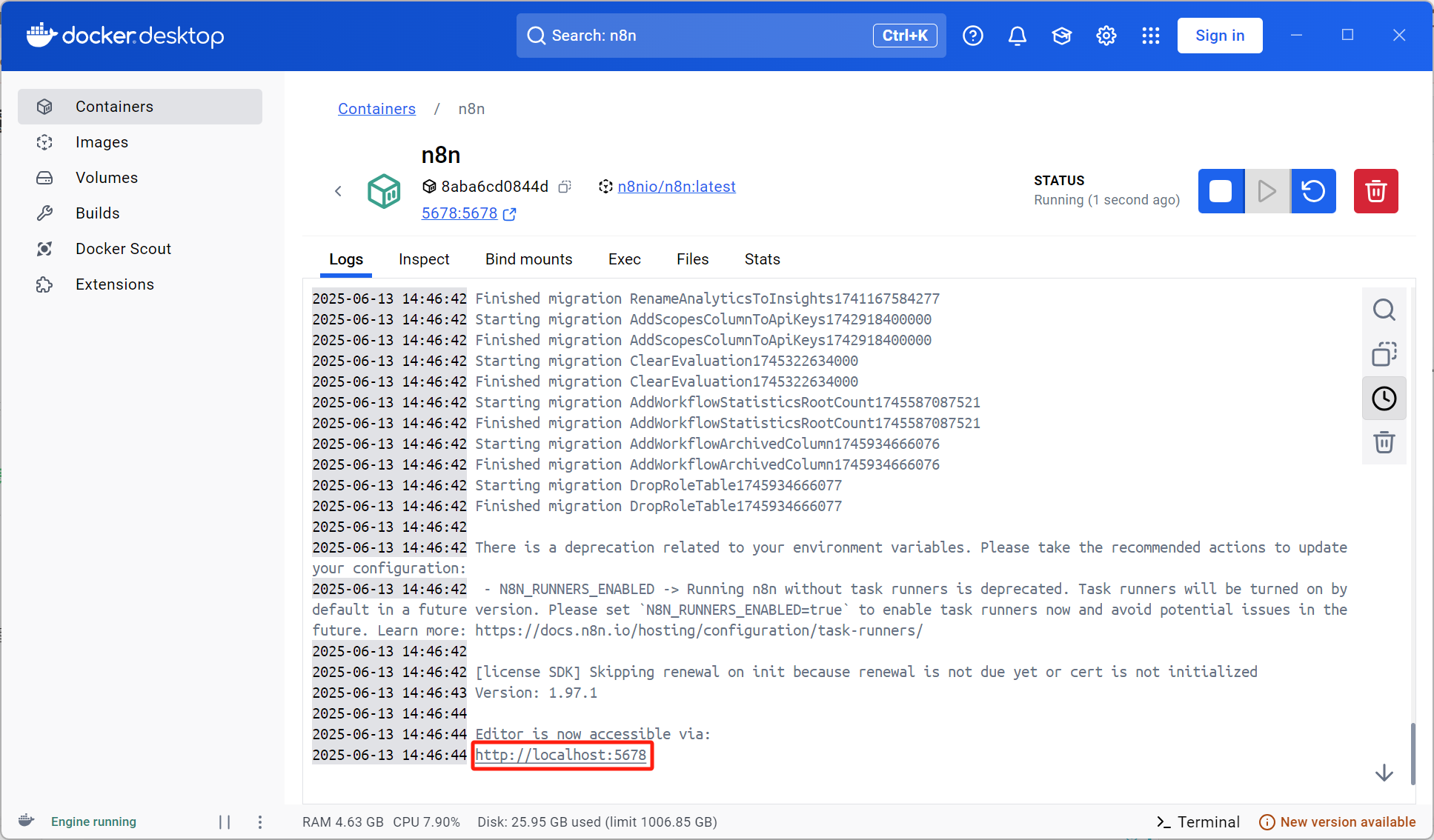
Task: Click the engine status whale icon
Action: pos(27,821)
